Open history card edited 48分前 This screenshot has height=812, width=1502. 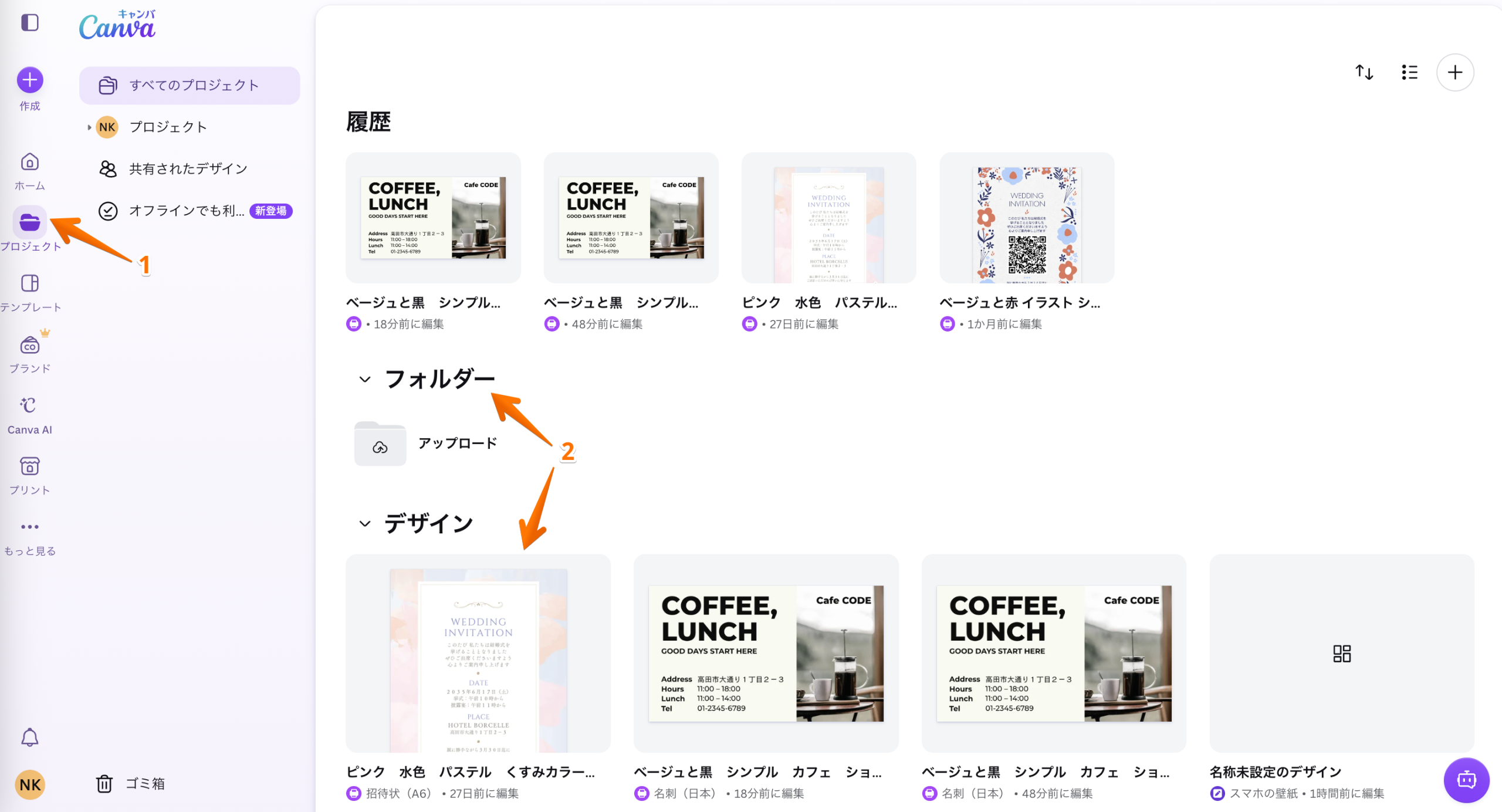point(631,218)
